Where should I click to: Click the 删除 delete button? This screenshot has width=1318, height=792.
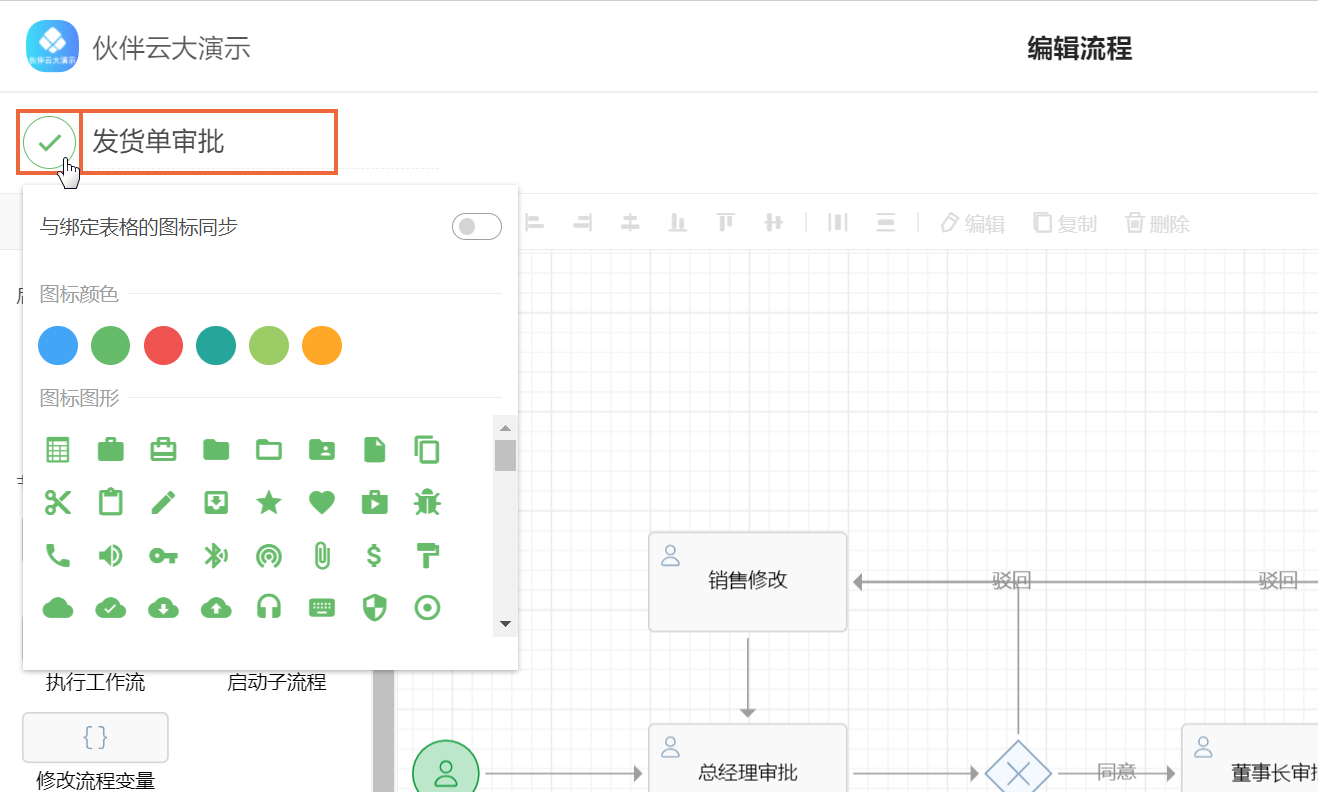[x=1157, y=223]
